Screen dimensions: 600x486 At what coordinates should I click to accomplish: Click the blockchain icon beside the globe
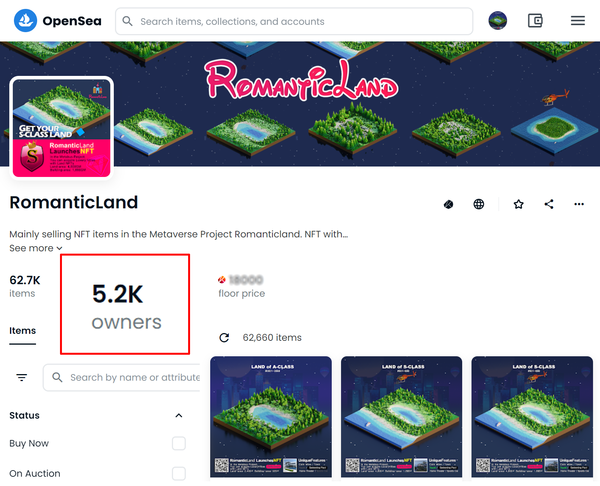coord(448,204)
